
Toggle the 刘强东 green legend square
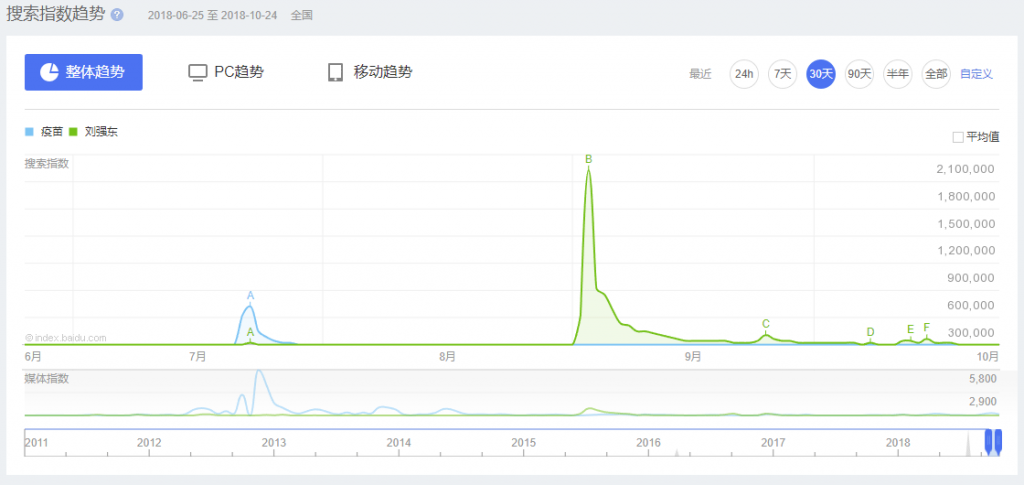(73, 131)
